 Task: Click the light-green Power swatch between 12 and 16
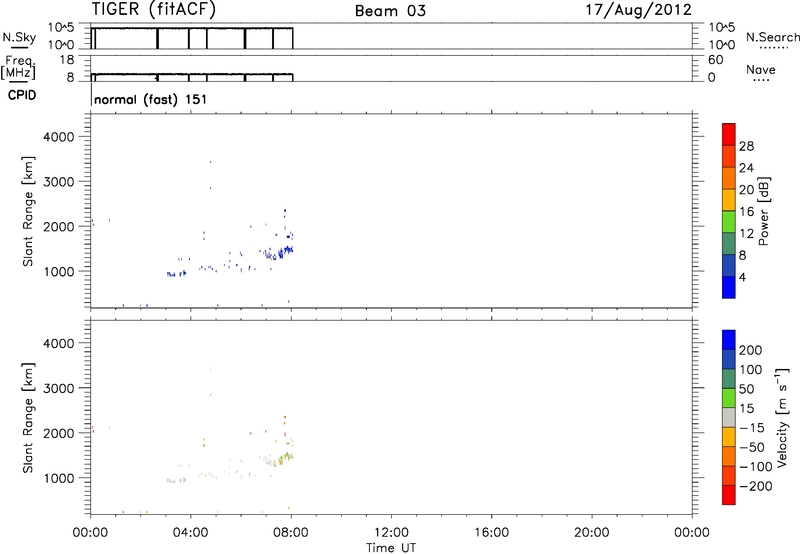pyautogui.click(x=729, y=222)
